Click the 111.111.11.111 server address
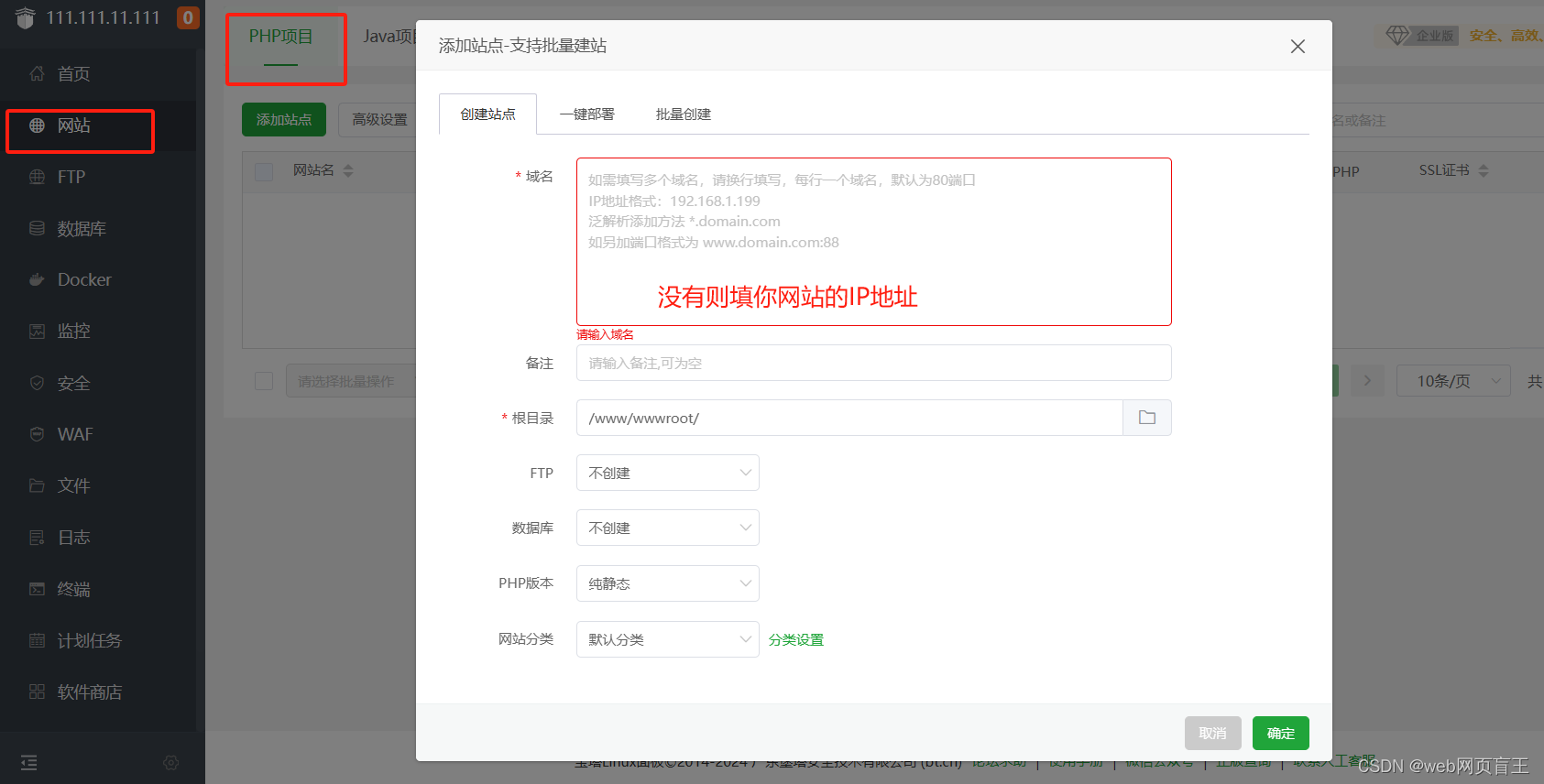Screen dimensions: 1544x784 point(103,17)
